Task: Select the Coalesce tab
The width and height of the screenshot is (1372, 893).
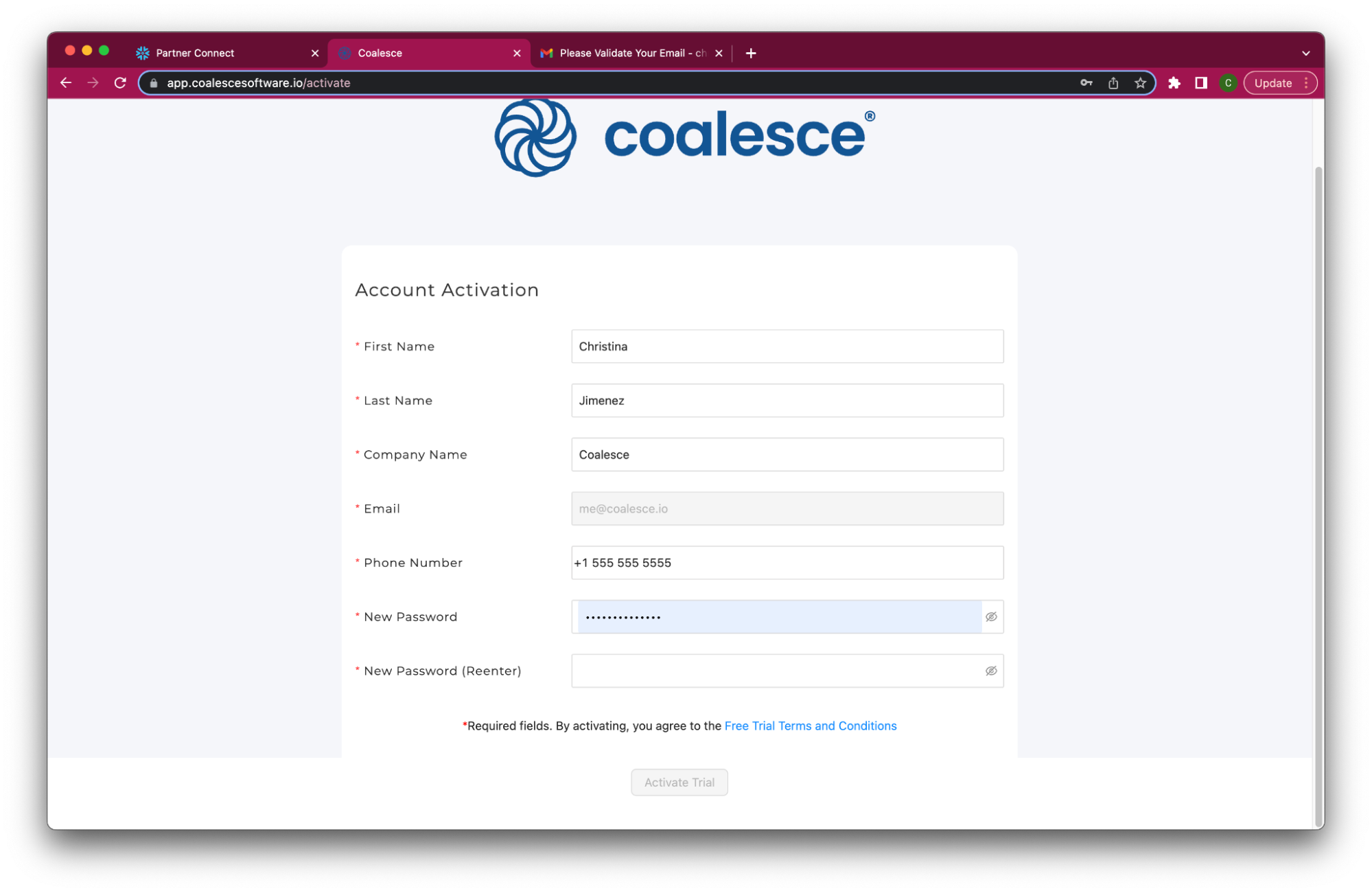Action: (x=428, y=52)
